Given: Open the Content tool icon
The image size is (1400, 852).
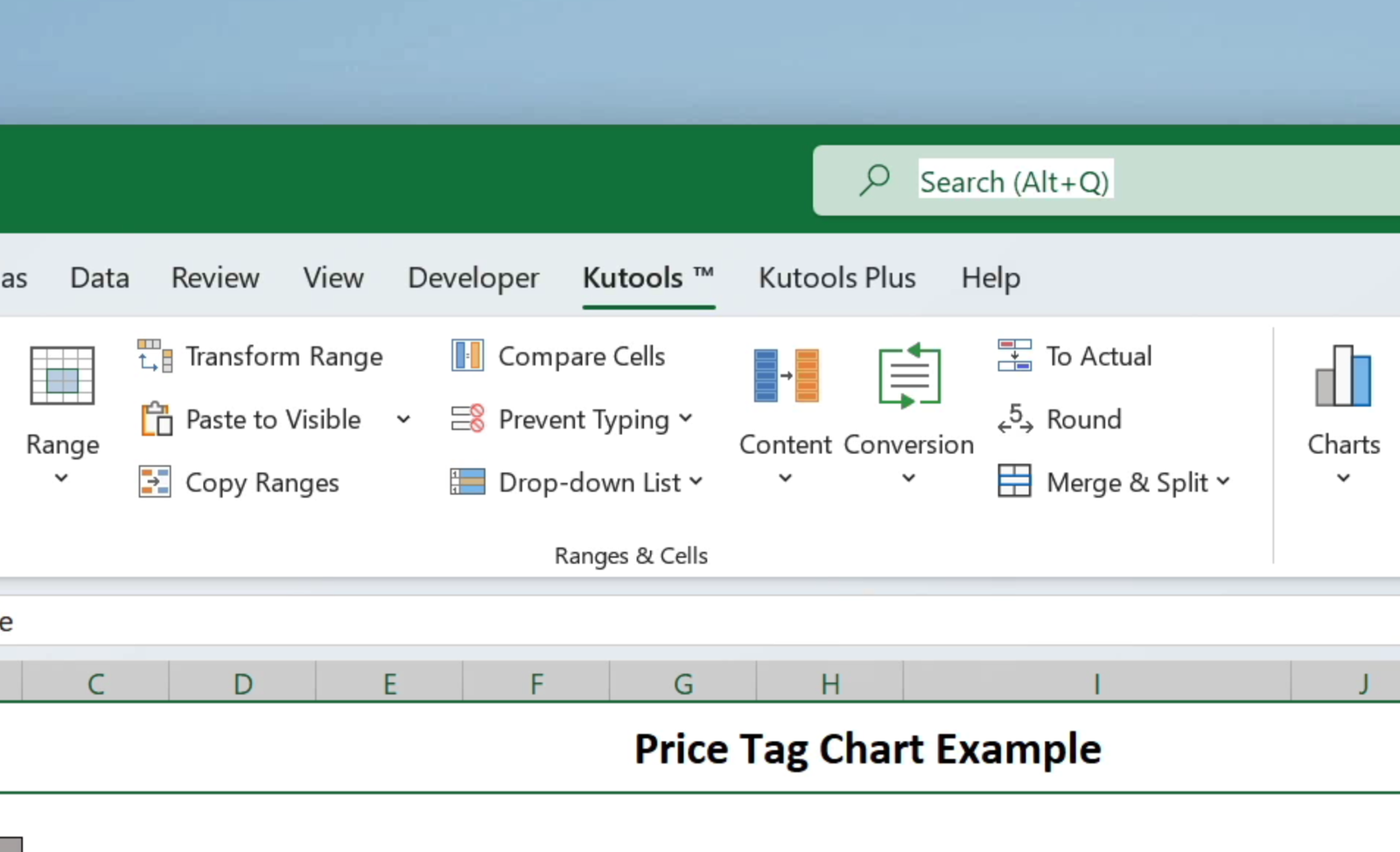Looking at the screenshot, I should click(785, 376).
